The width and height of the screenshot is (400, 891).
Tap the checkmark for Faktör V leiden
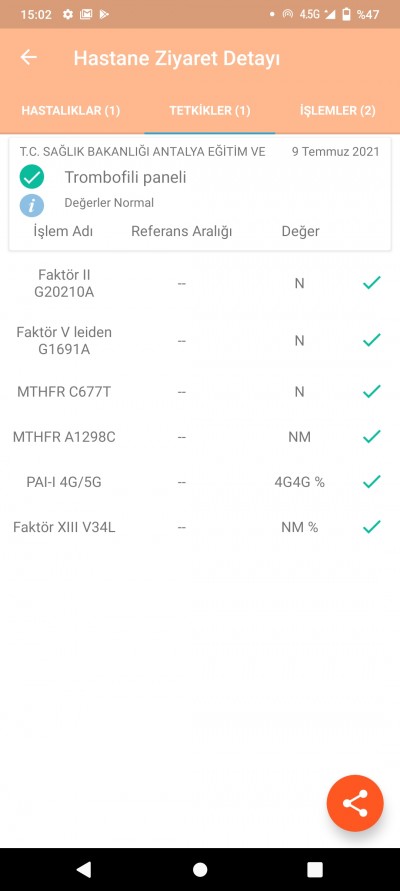372,340
